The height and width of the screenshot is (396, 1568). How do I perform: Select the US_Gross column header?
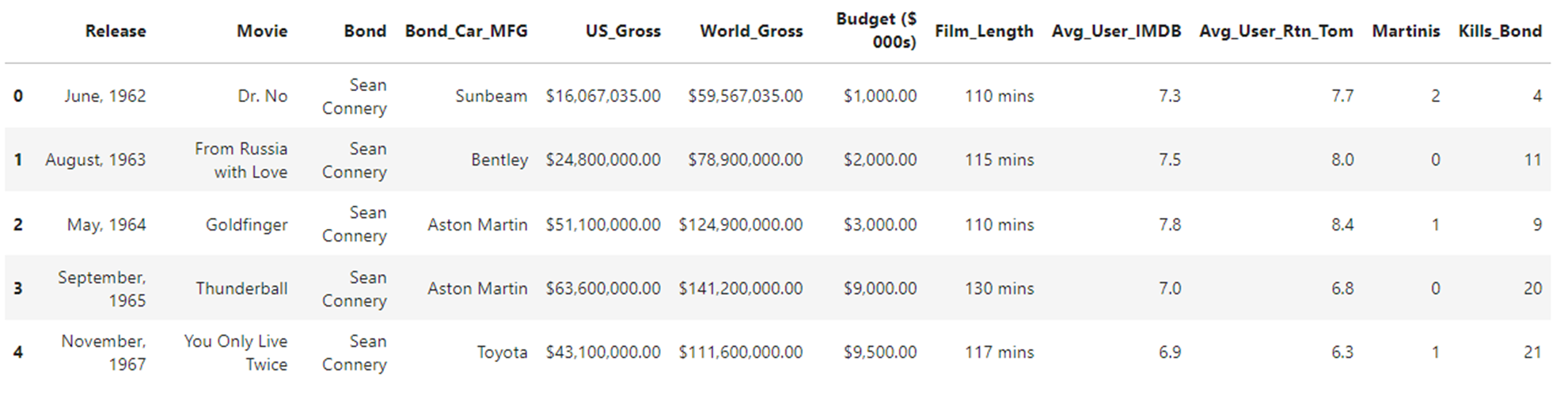point(623,31)
